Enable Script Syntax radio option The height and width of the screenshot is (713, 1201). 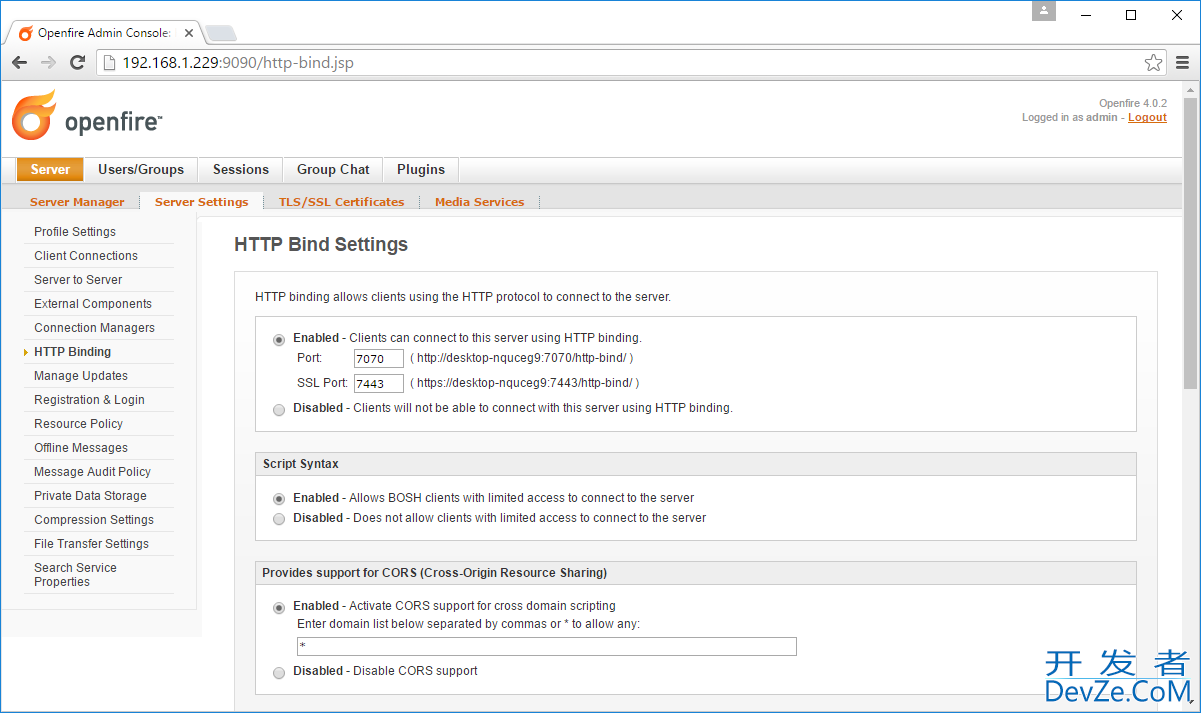tap(279, 499)
